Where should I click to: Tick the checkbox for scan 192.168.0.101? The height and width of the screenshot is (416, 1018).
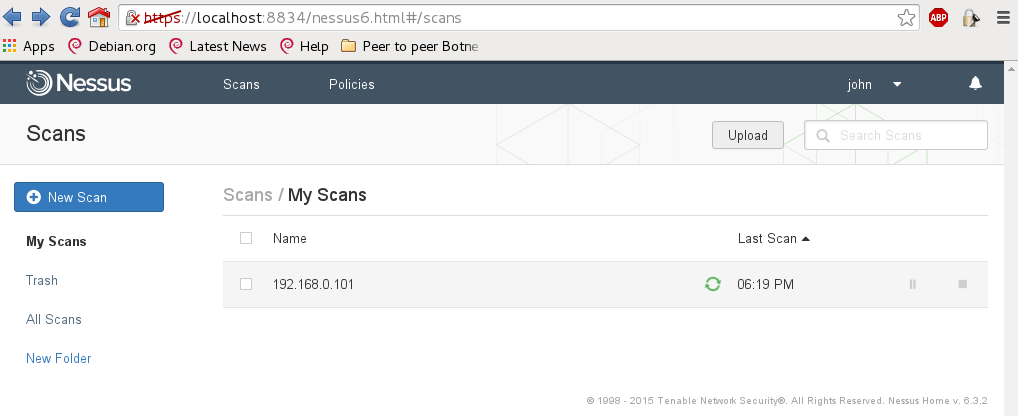click(246, 284)
